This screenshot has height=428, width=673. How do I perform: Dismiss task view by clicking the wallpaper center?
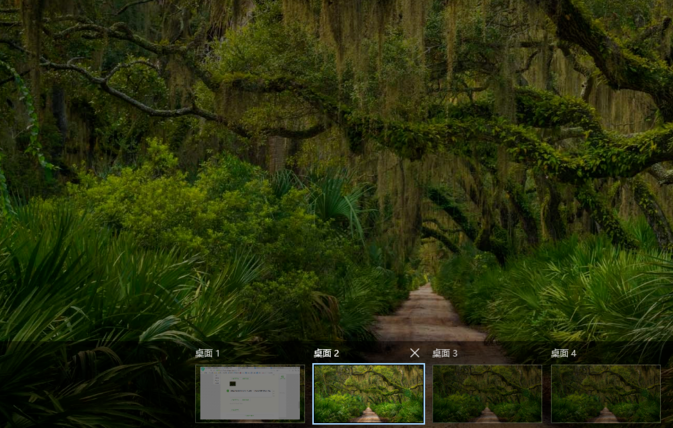(x=336, y=180)
